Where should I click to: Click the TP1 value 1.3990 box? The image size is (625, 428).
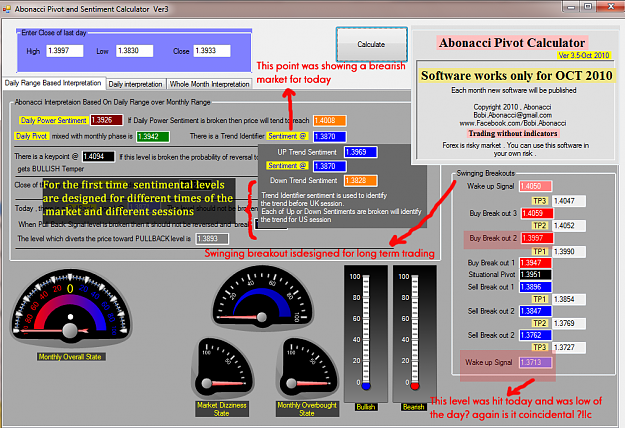click(569, 251)
